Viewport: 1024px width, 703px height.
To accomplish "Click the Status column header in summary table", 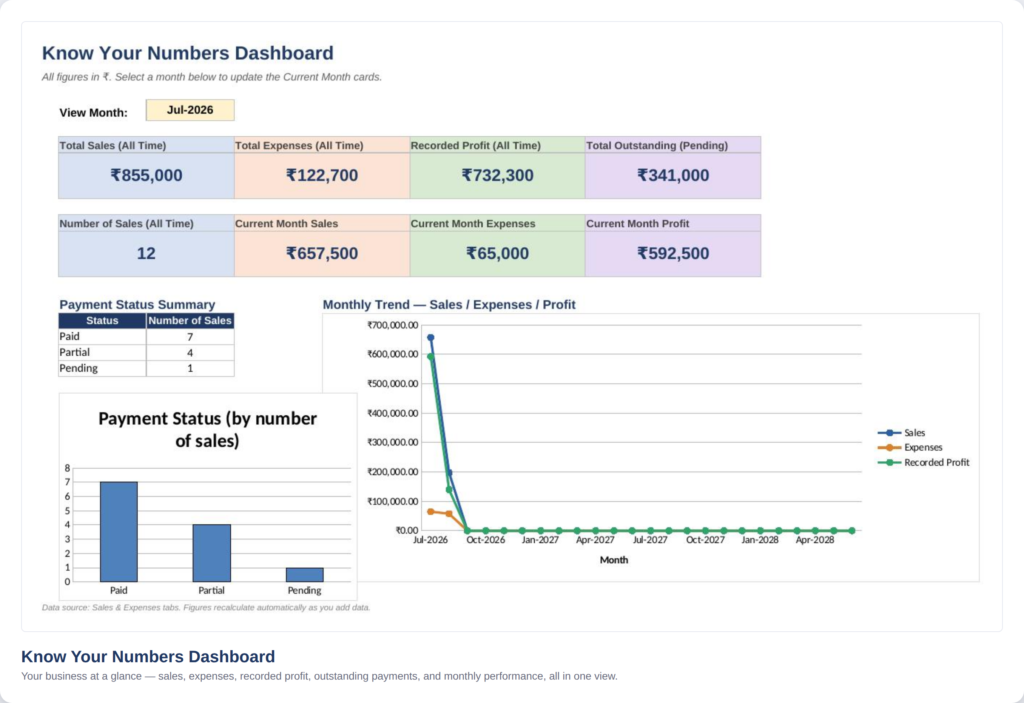I will pyautogui.click(x=102, y=321).
